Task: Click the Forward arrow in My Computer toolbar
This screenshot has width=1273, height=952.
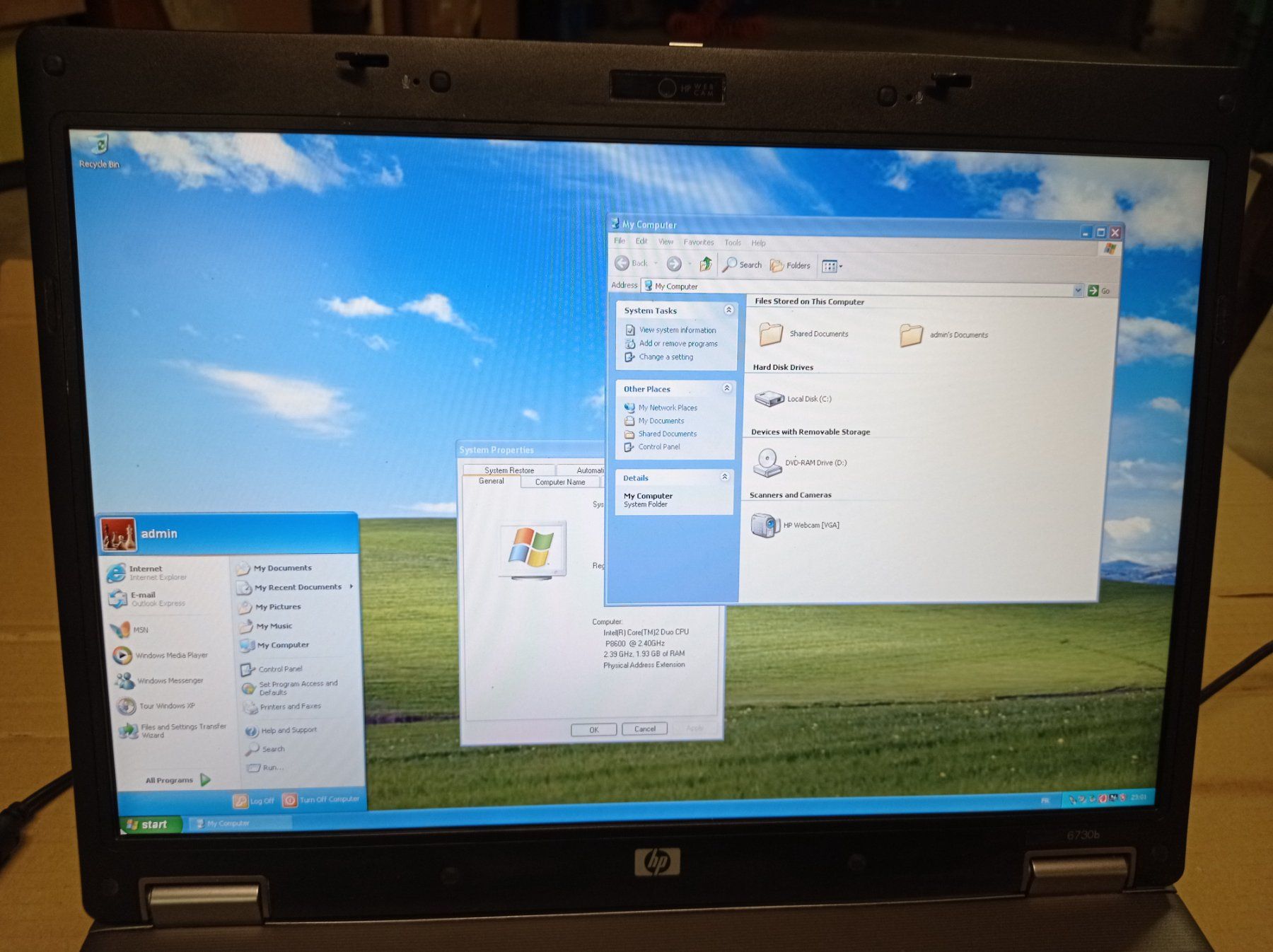Action: (x=674, y=264)
